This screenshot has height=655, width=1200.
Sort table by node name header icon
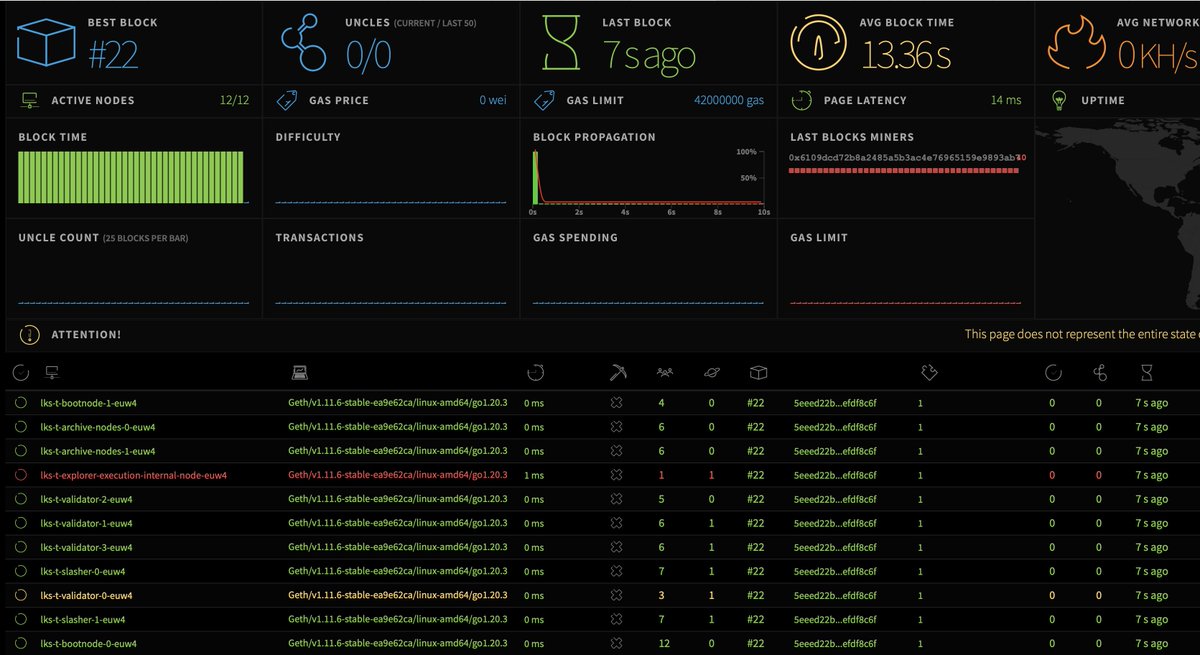point(52,373)
